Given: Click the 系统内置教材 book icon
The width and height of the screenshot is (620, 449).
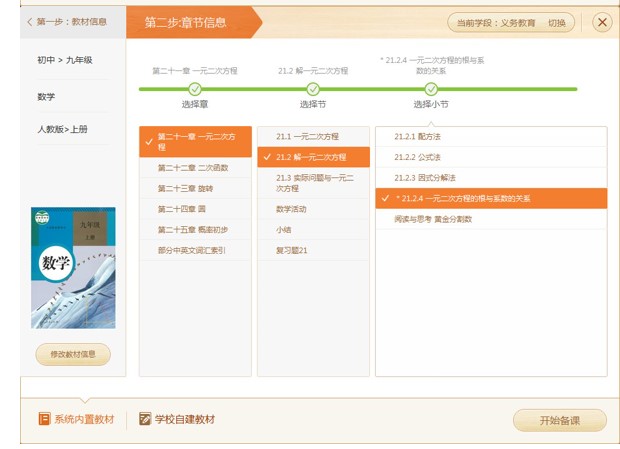Looking at the screenshot, I should [44, 419].
